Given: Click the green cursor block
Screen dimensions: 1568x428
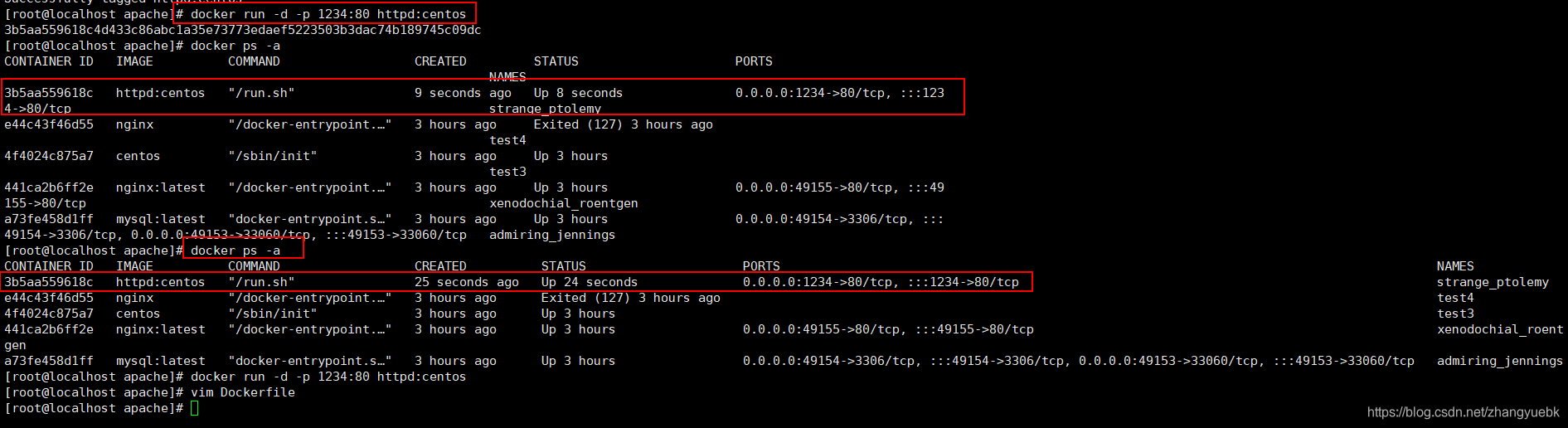Looking at the screenshot, I should [x=195, y=408].
